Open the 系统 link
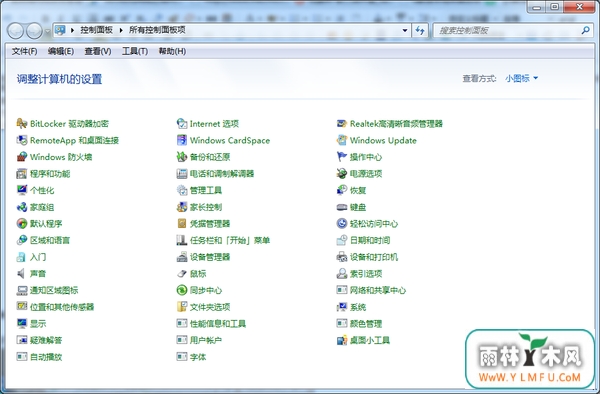Screen dimensions: 600x394 coord(358,307)
